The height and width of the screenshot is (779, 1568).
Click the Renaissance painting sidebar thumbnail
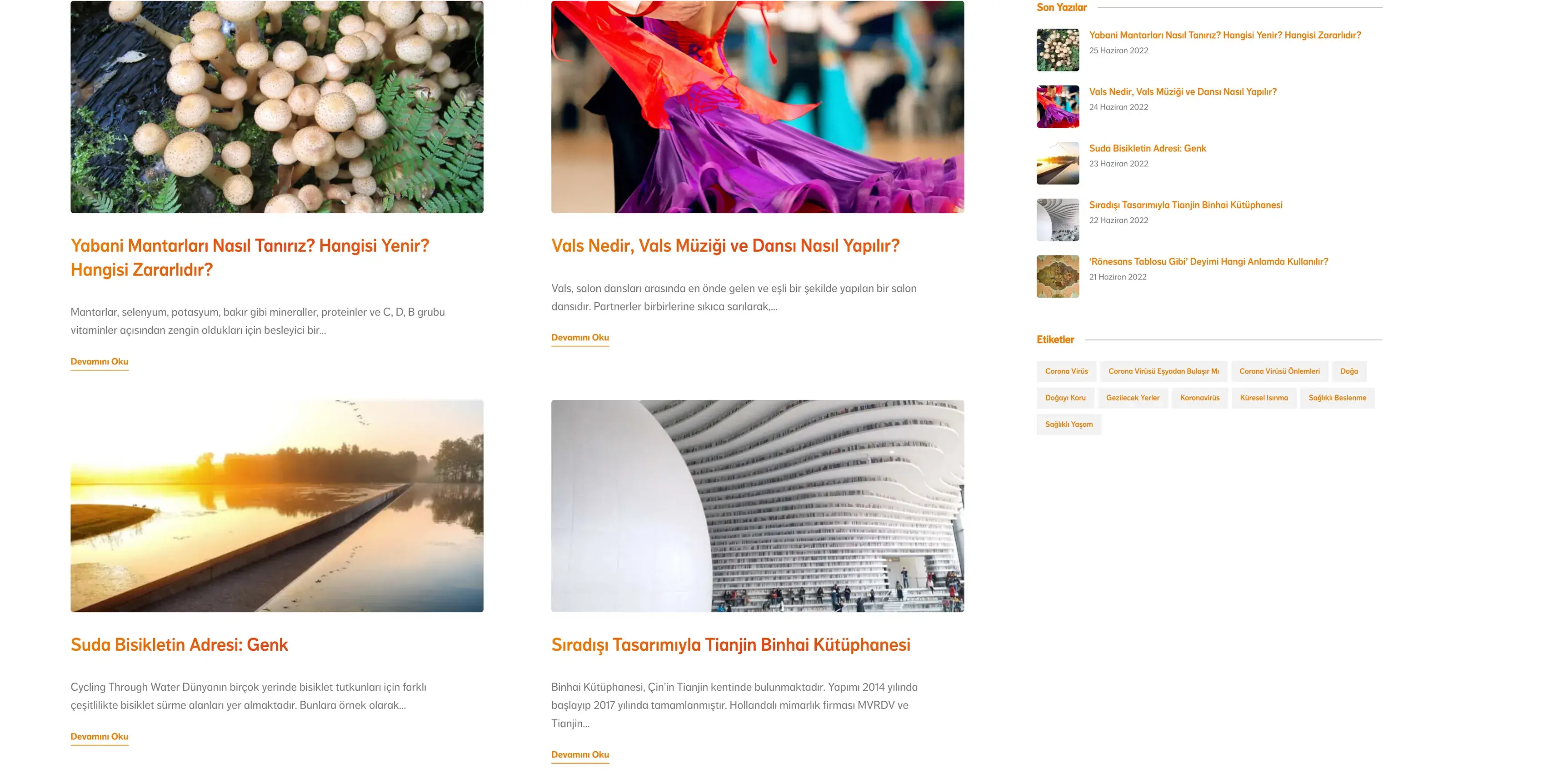(x=1058, y=276)
